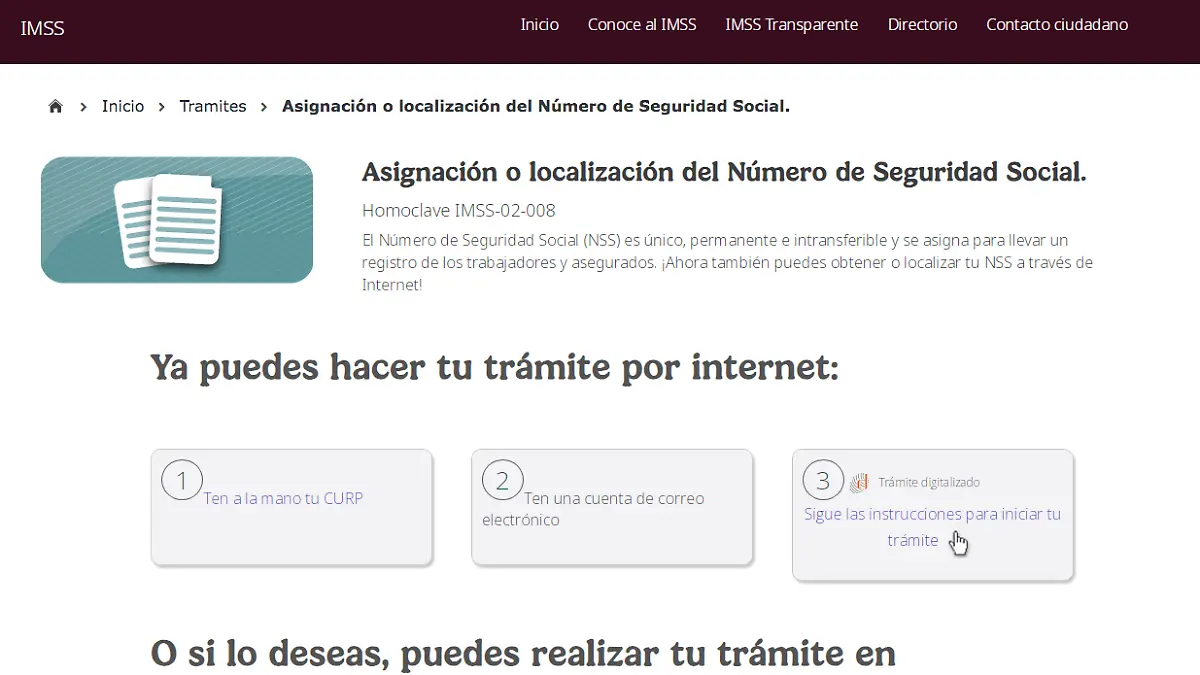
Task: Open the Inicio navigation menu item
Action: click(540, 24)
